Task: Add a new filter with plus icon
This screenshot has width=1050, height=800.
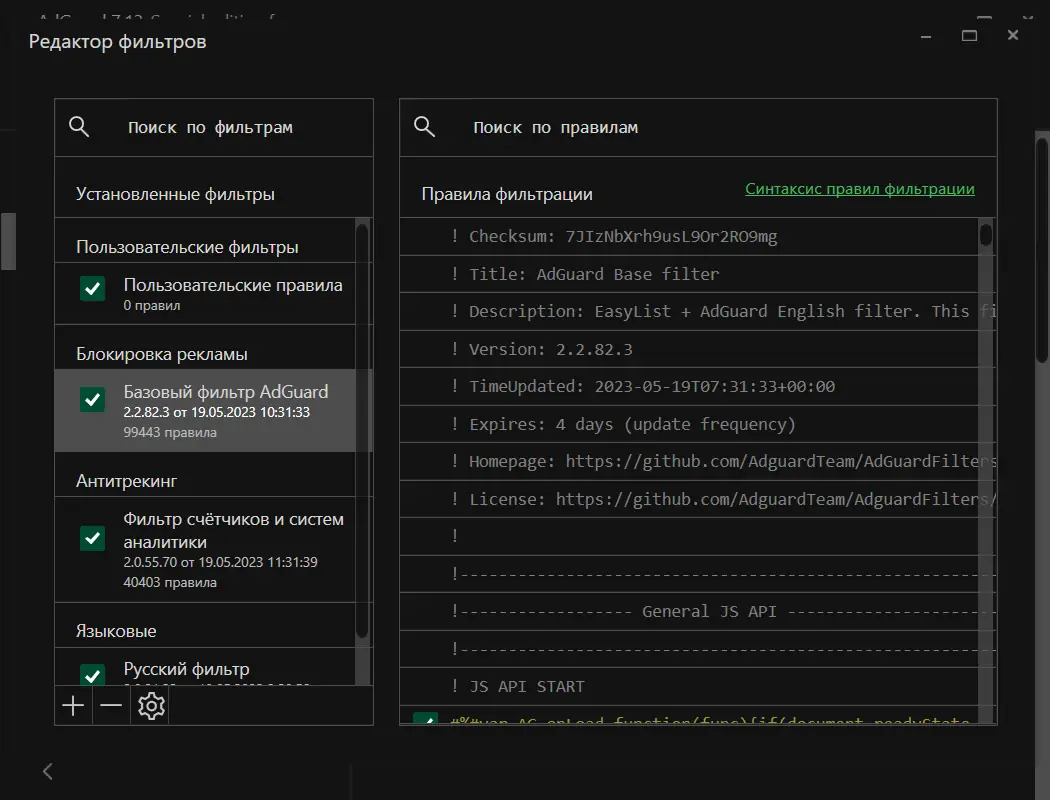Action: 73,706
